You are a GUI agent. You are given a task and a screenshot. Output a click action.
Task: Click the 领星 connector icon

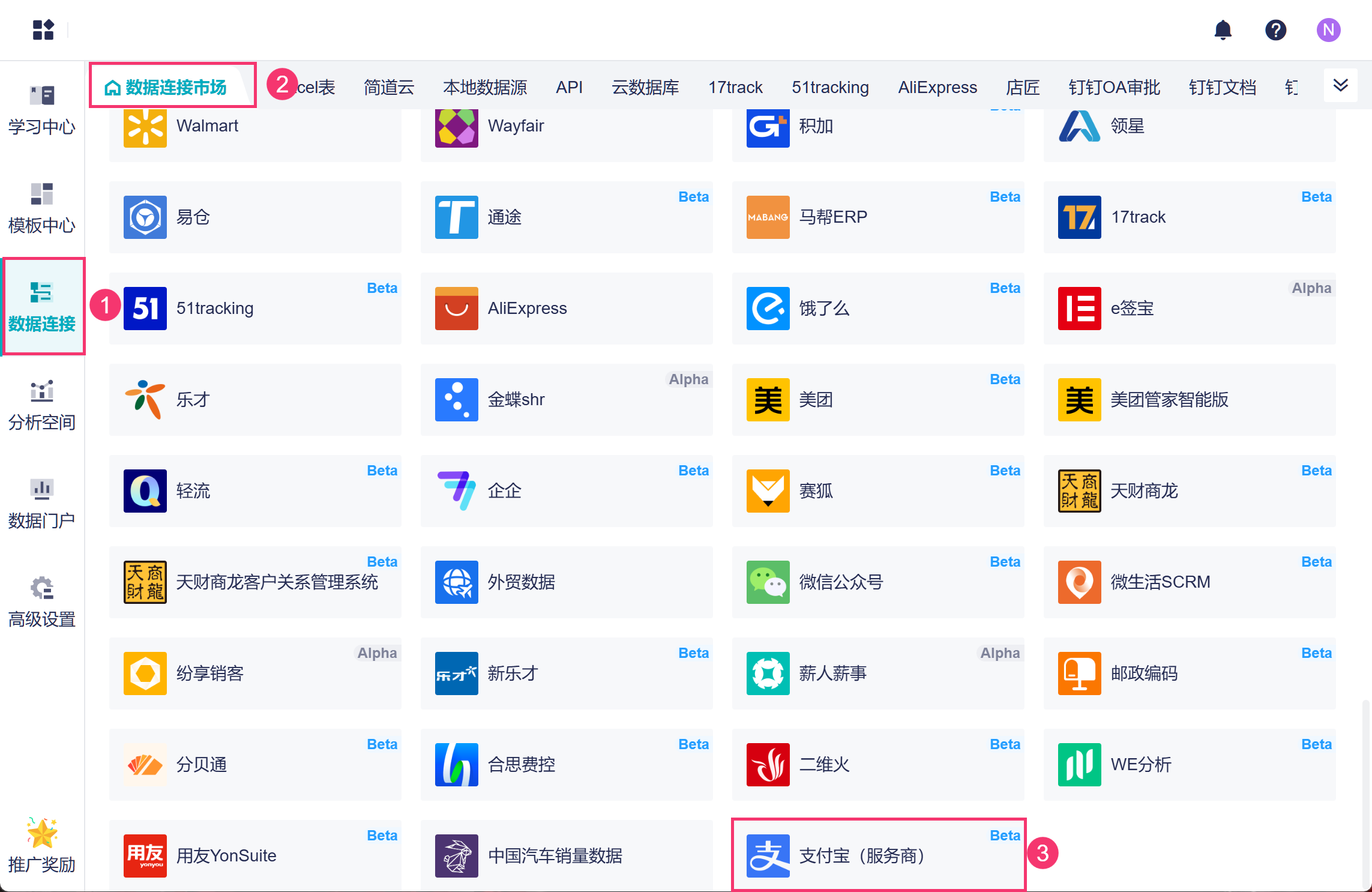[x=1080, y=126]
